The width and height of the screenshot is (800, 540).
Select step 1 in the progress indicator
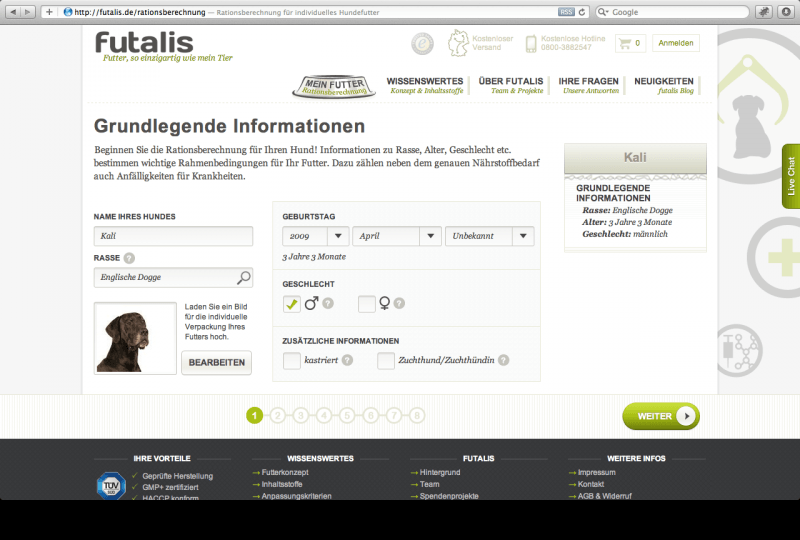coord(255,415)
